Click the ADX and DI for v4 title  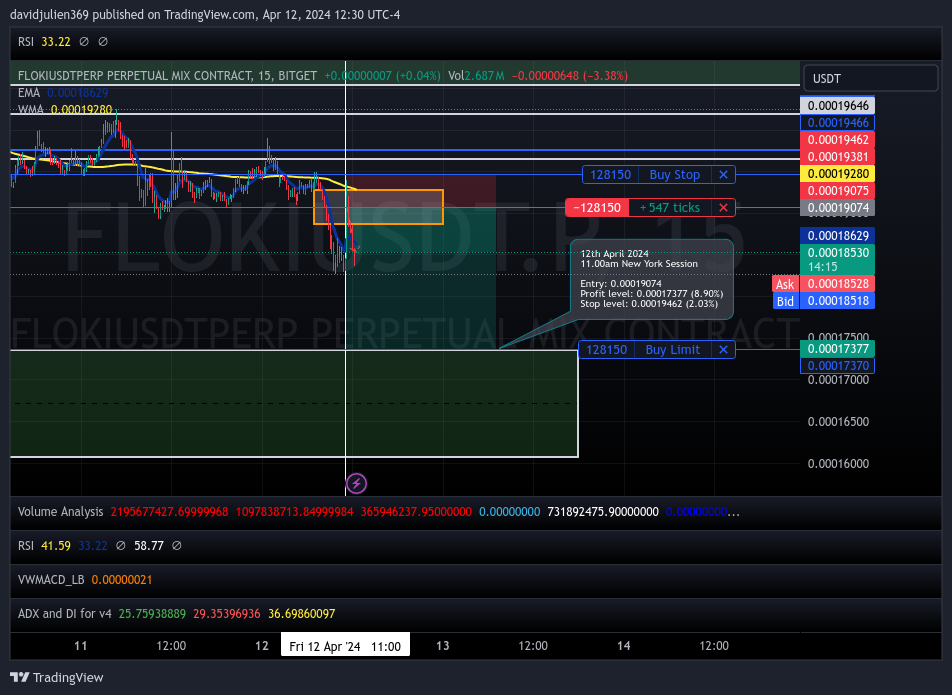click(x=65, y=614)
